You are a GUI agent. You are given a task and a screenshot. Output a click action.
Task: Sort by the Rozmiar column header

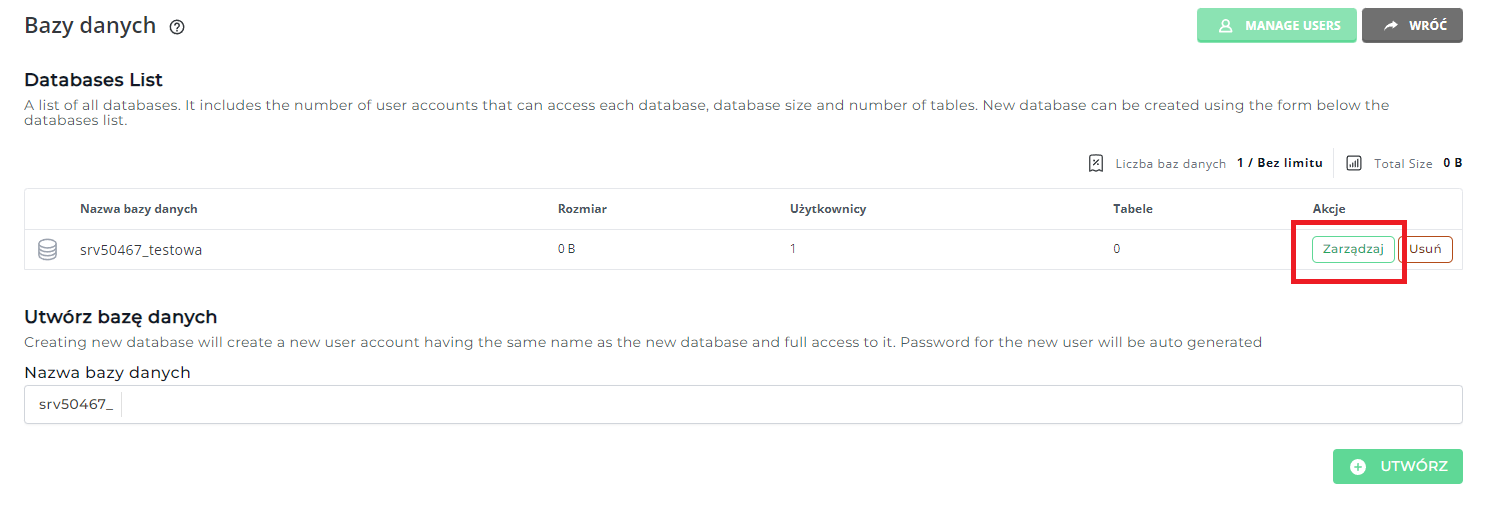point(582,209)
